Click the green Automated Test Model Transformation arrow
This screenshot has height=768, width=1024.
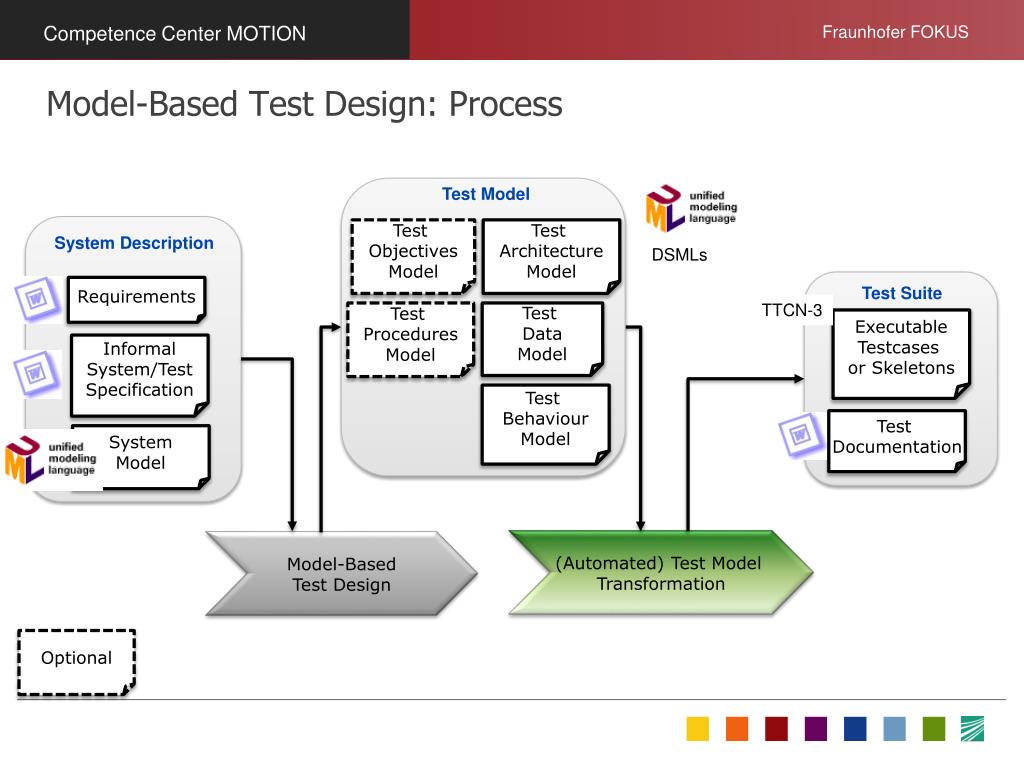point(661,573)
